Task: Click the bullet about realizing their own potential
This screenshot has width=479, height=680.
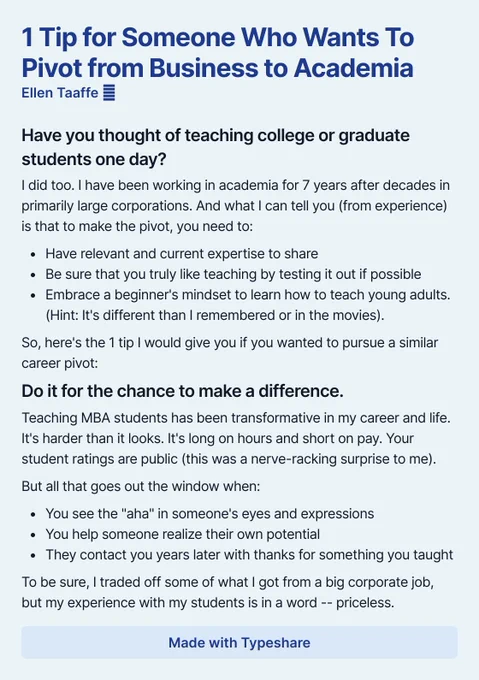Action: click(x=182, y=534)
